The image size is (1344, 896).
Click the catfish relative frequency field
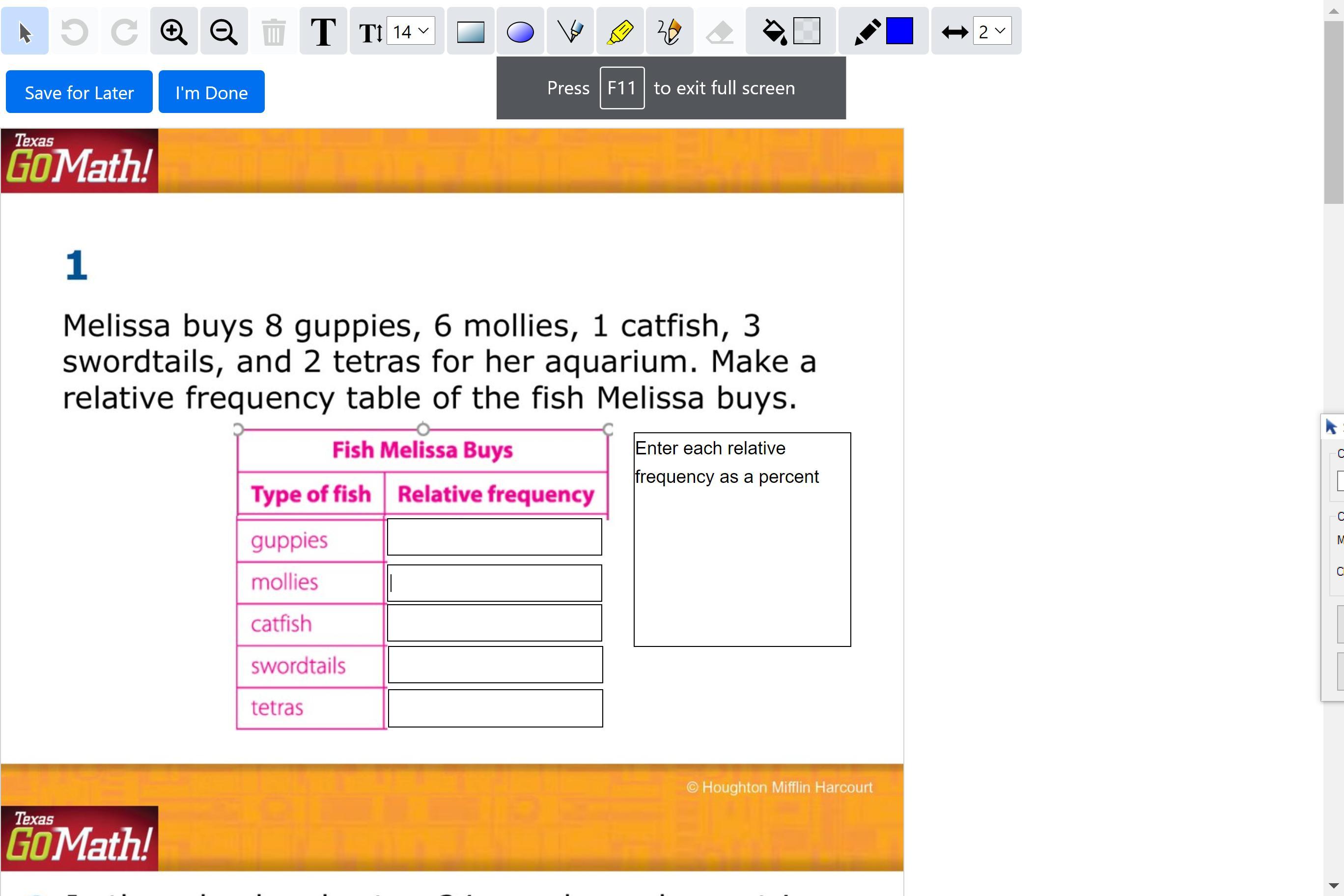[x=494, y=623]
